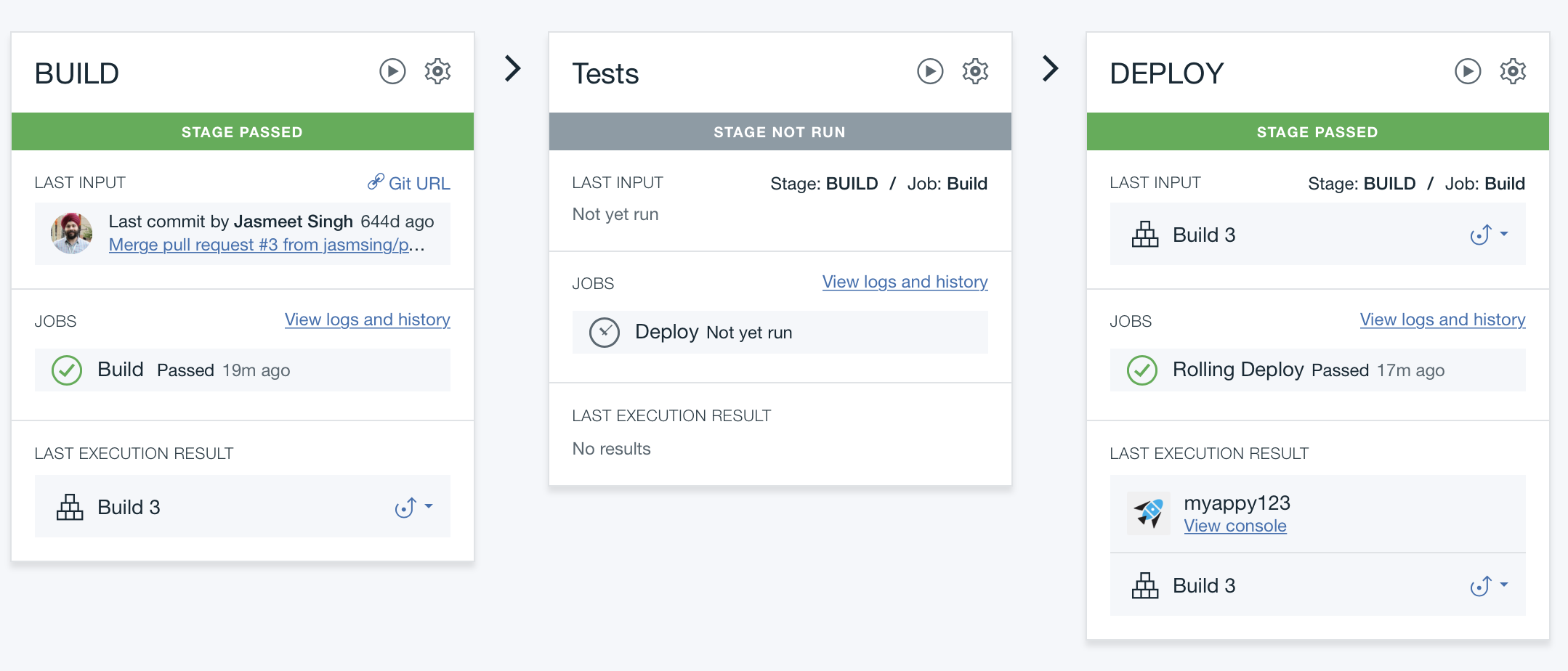The image size is (1568, 671).
Task: Open the Git URL link
Action: 419,183
